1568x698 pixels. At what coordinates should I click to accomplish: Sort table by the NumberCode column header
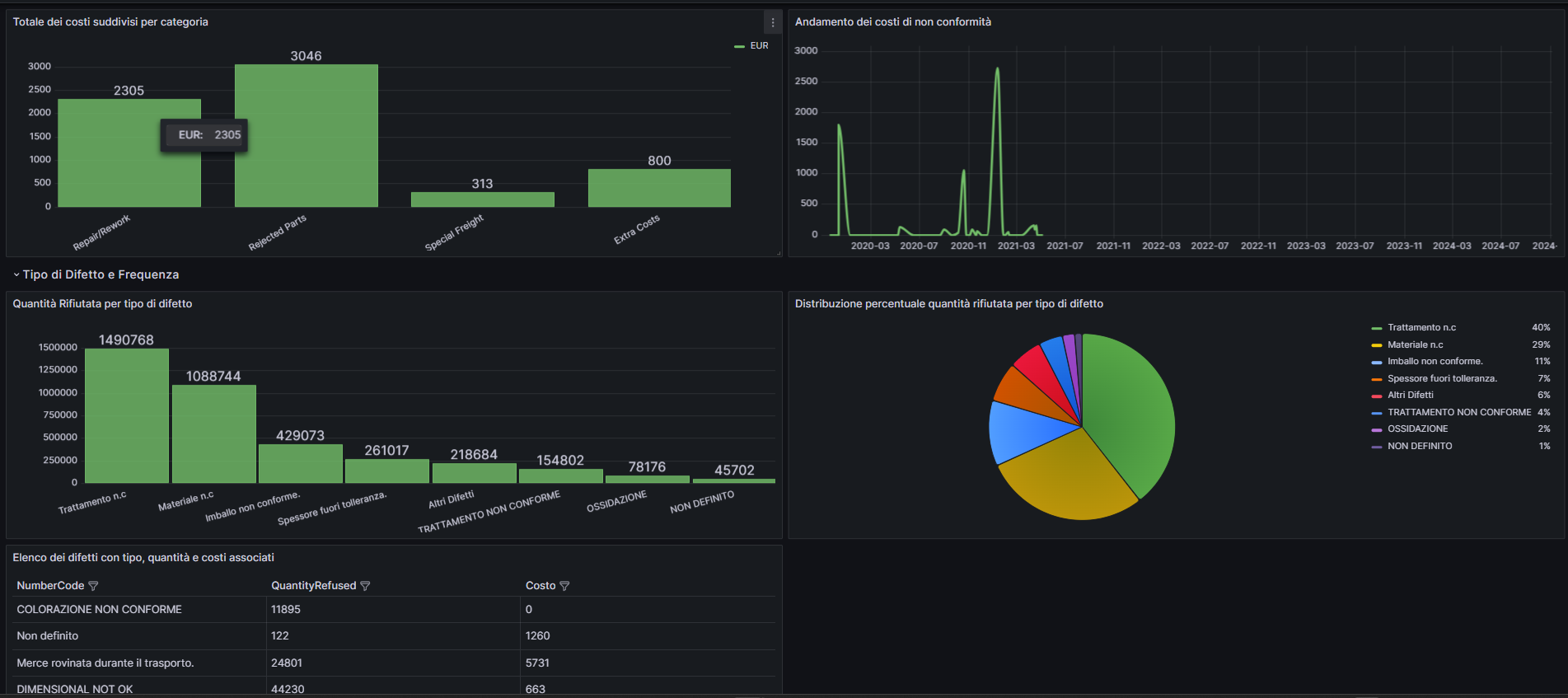tap(50, 586)
